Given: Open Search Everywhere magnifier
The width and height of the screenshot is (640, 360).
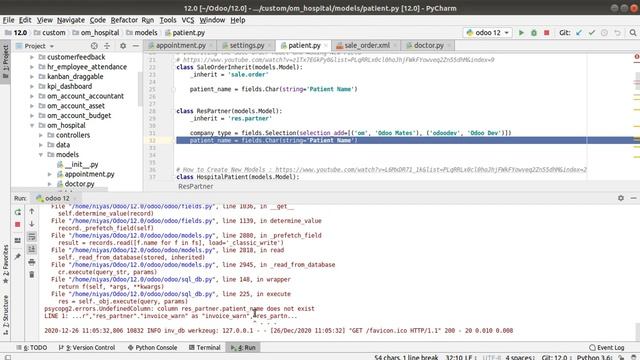Looking at the screenshot, I should (x=633, y=33).
